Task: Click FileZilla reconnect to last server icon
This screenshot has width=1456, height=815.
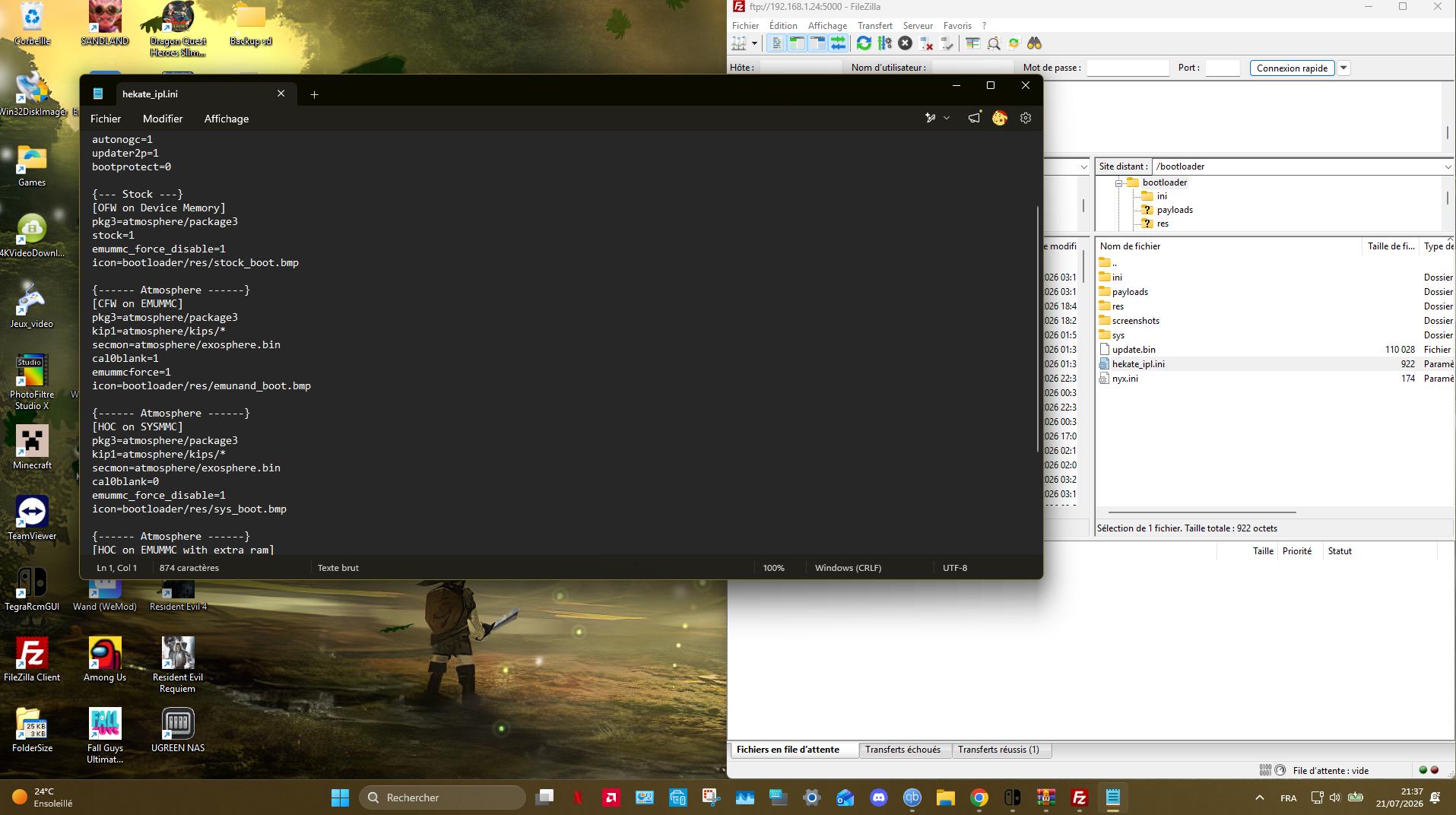Action: tap(946, 43)
